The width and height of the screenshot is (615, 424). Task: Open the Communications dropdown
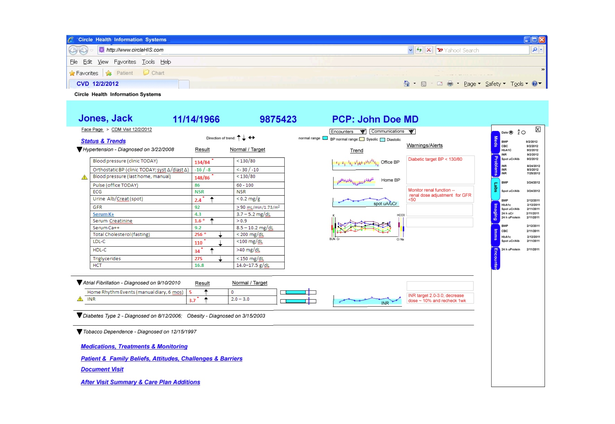pyautogui.click(x=392, y=131)
